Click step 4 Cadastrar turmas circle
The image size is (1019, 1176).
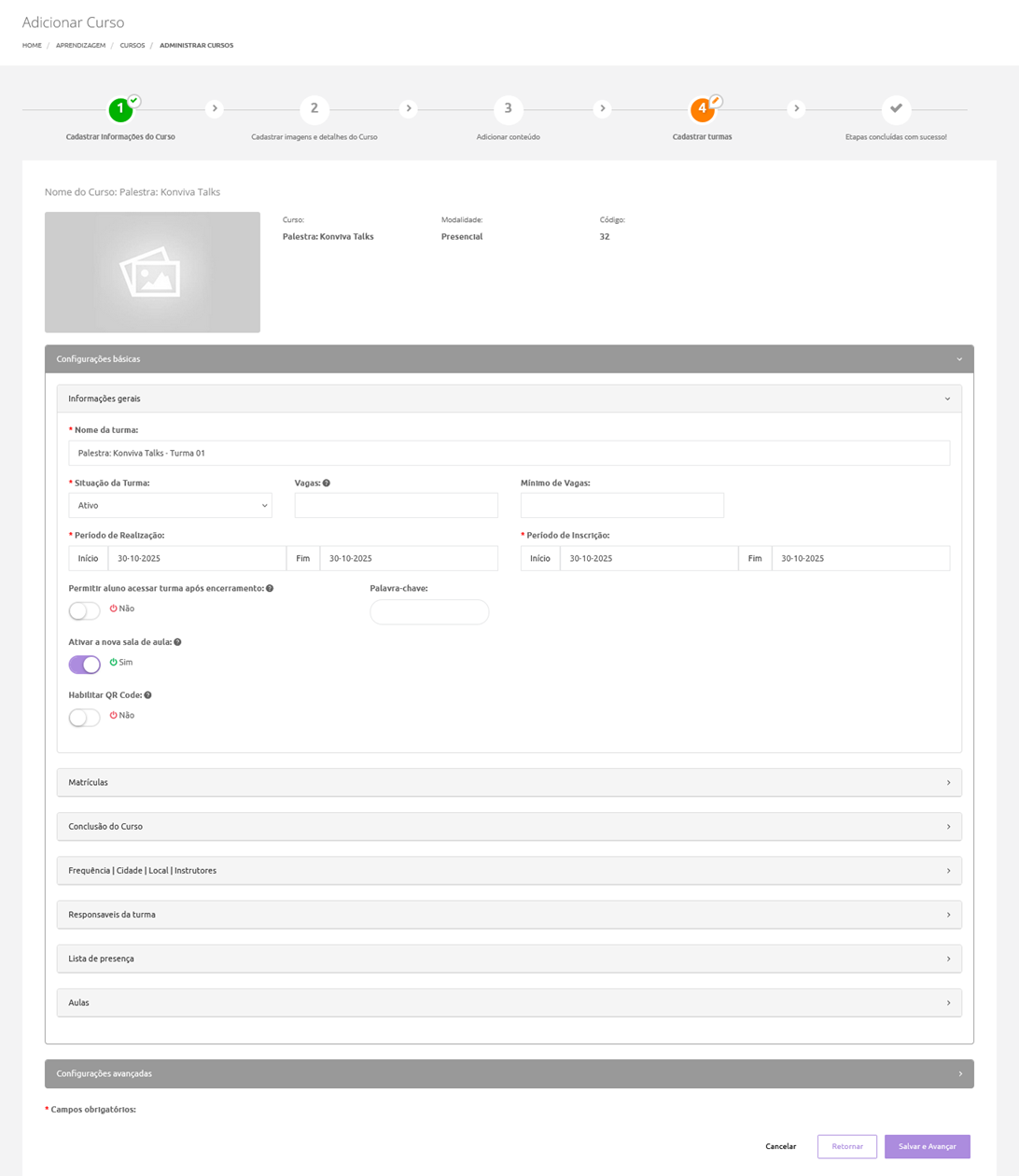(x=702, y=109)
